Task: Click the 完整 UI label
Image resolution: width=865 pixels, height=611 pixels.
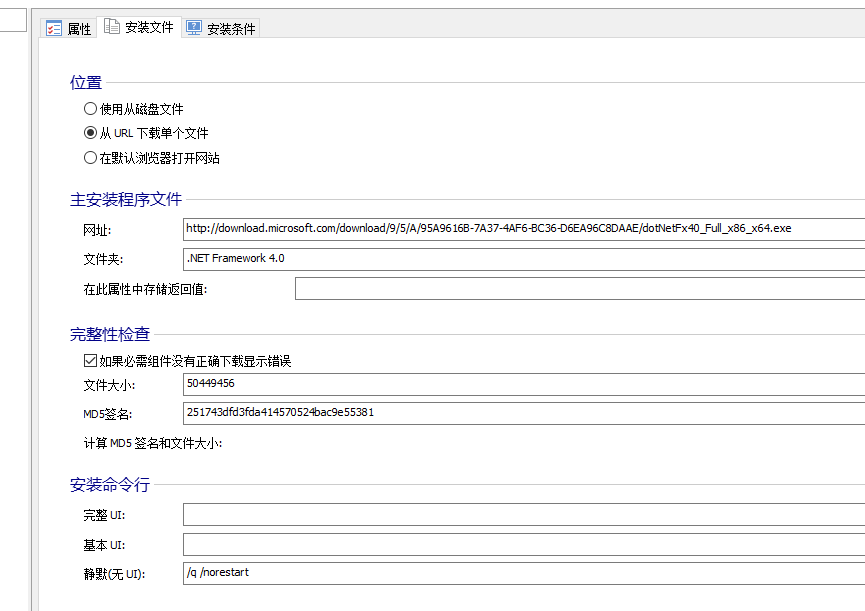Action: [x=104, y=515]
